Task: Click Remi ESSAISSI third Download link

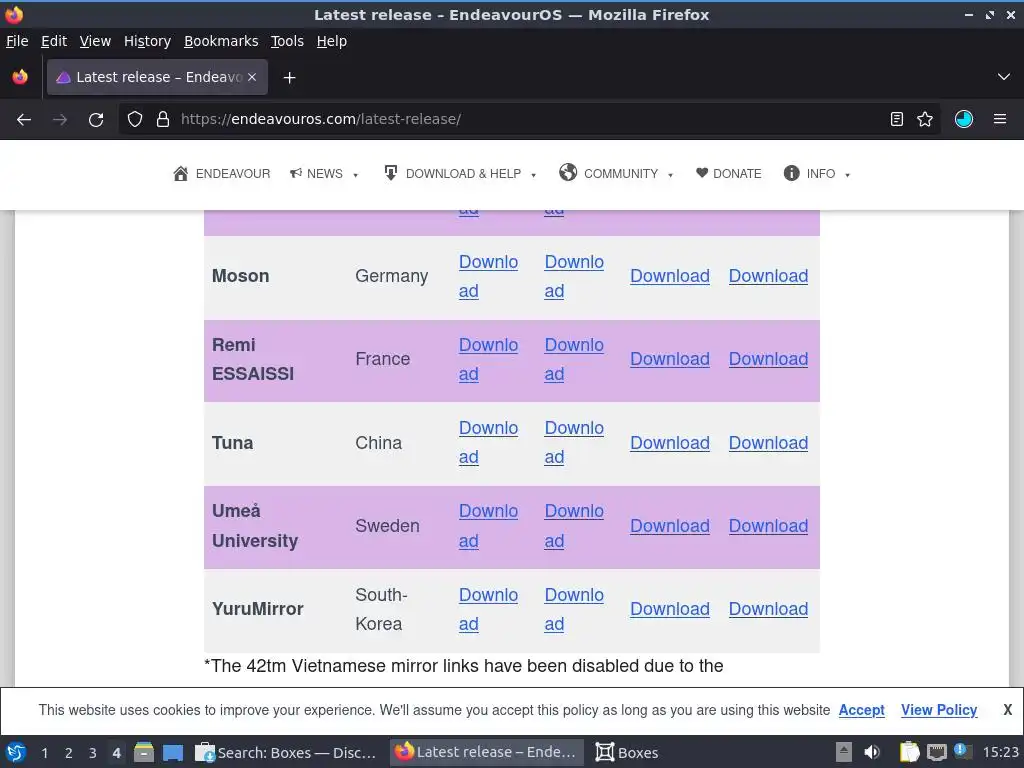Action: point(669,359)
